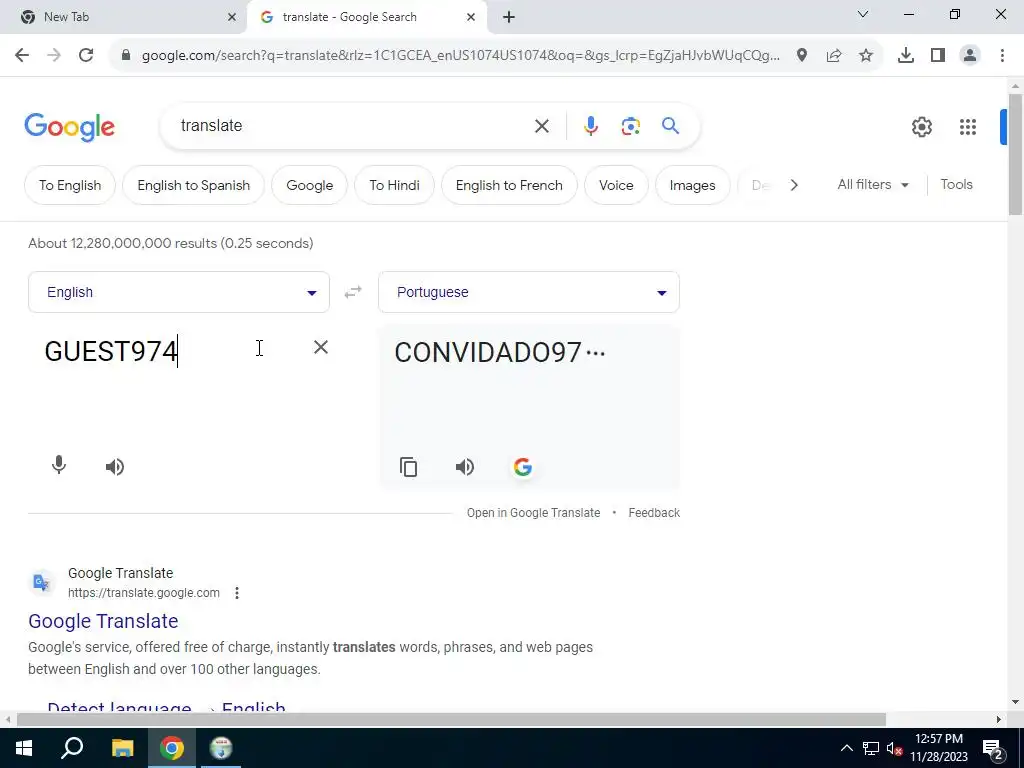Click into the translate search box
Image resolution: width=1024 pixels, height=768 pixels.
[353, 125]
